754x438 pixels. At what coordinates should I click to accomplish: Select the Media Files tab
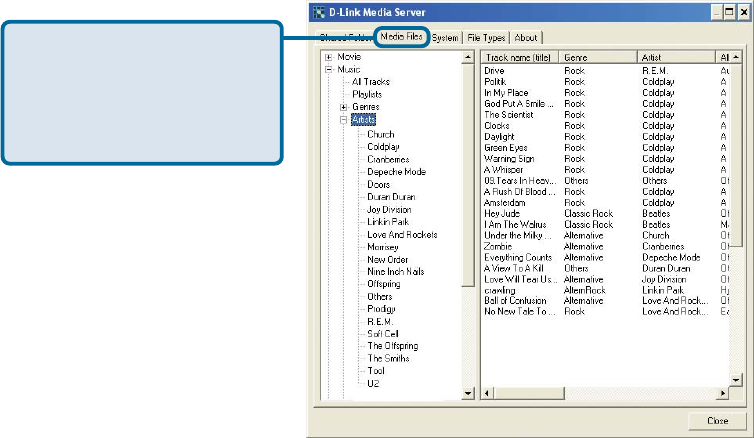[x=402, y=38]
